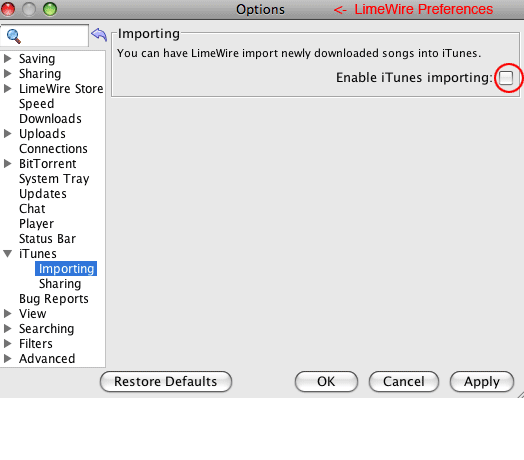Expand the Uploads disclosure triangle
The width and height of the screenshot is (524, 460).
point(7,134)
